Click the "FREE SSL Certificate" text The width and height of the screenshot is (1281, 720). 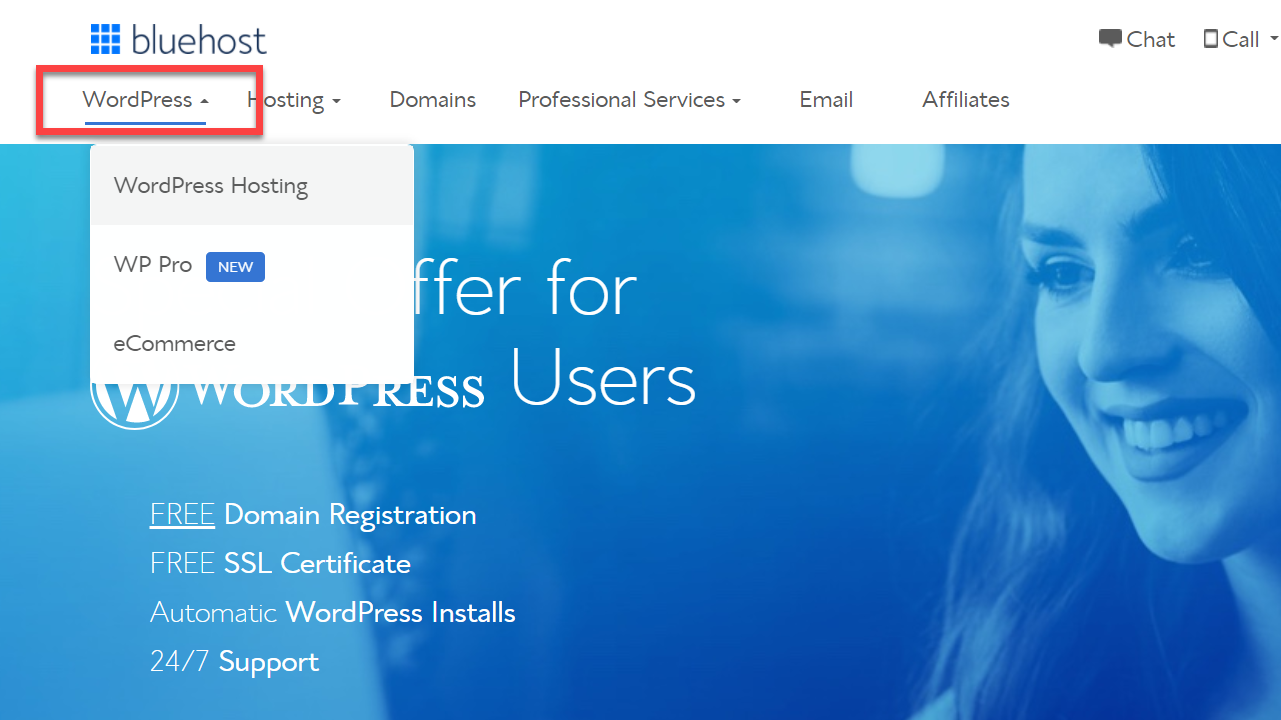pos(280,564)
